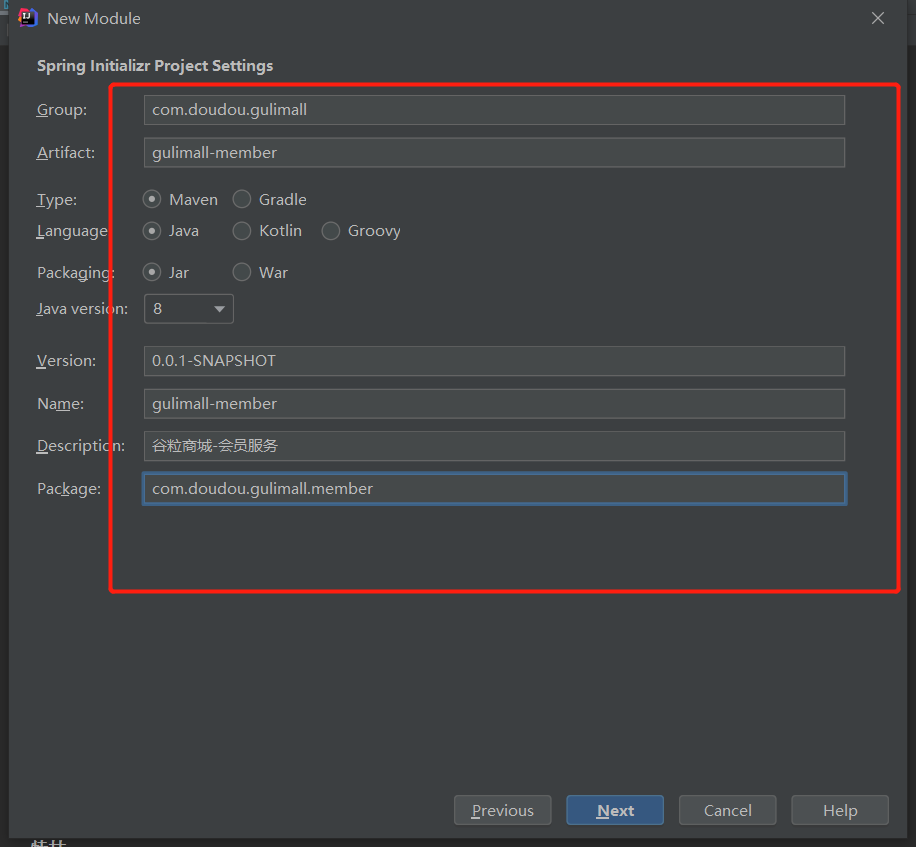
Task: Click the IntelliJ IDEA logo in title bar
Action: [x=27, y=18]
